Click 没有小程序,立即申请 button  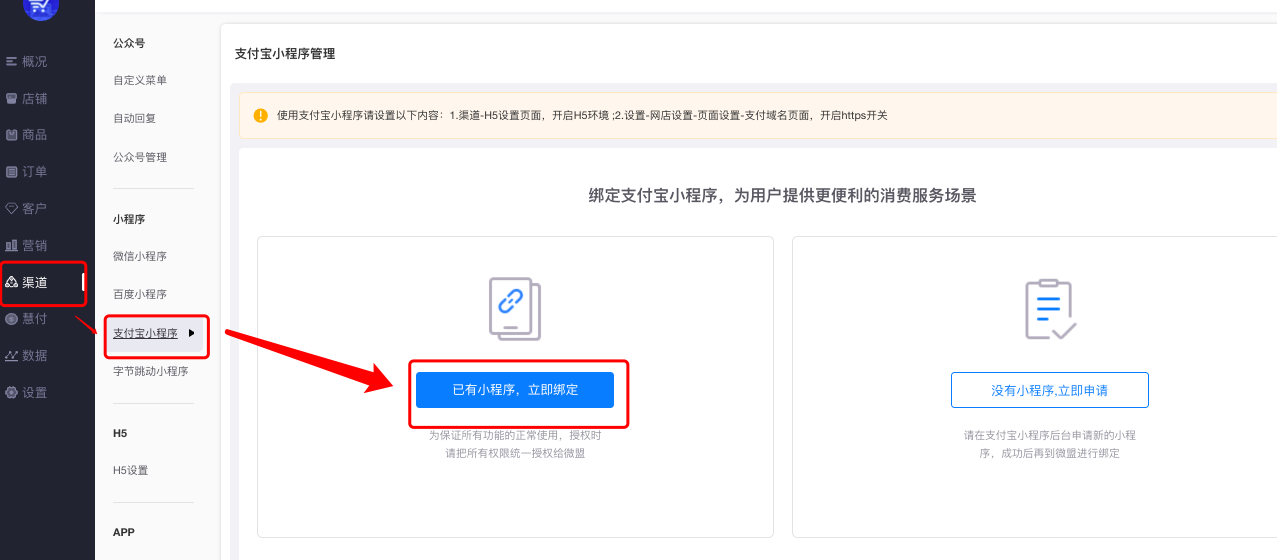coord(1049,390)
